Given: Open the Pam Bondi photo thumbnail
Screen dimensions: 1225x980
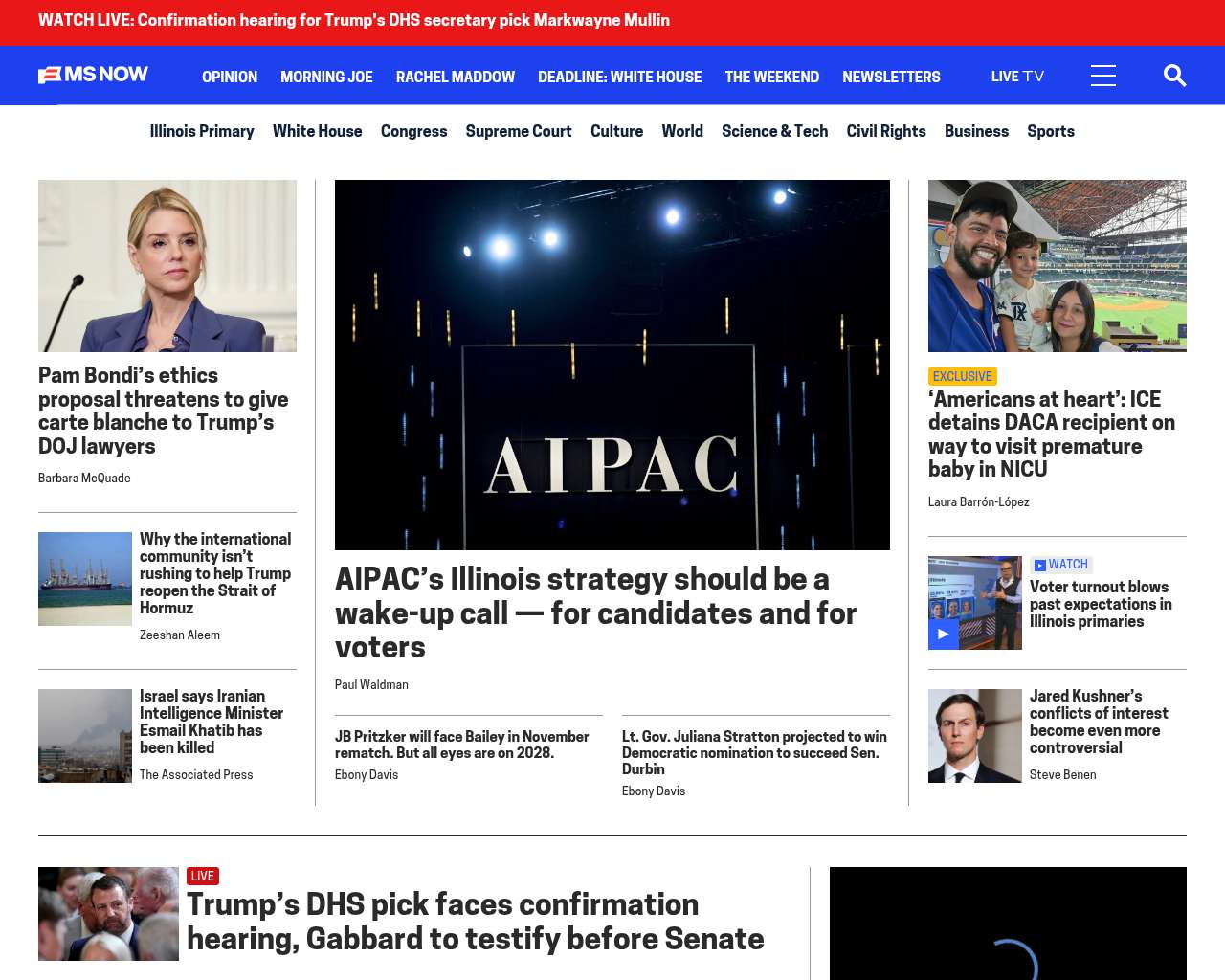Looking at the screenshot, I should [167, 266].
